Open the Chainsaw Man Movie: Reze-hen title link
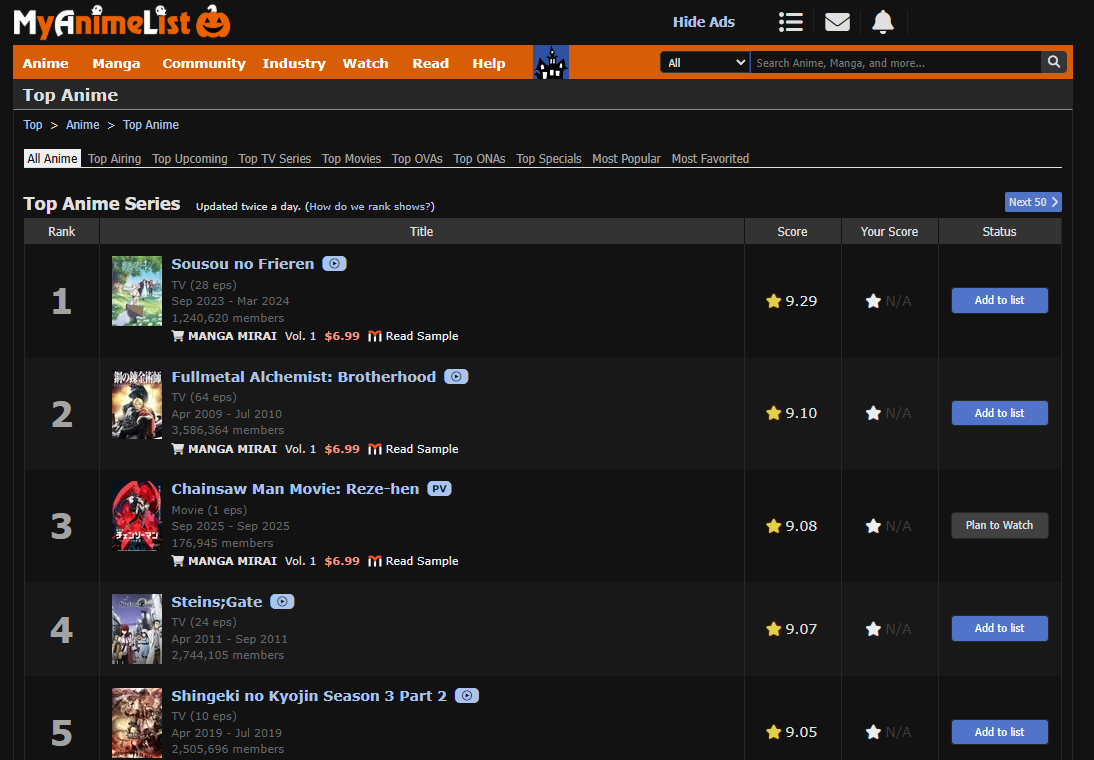 click(x=295, y=489)
